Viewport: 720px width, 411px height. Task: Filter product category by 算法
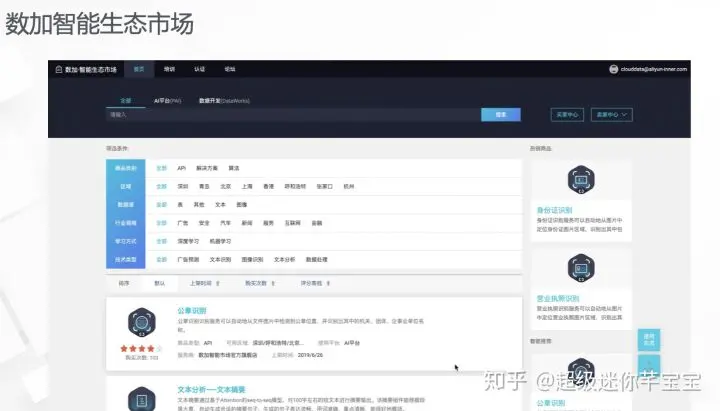coord(234,168)
